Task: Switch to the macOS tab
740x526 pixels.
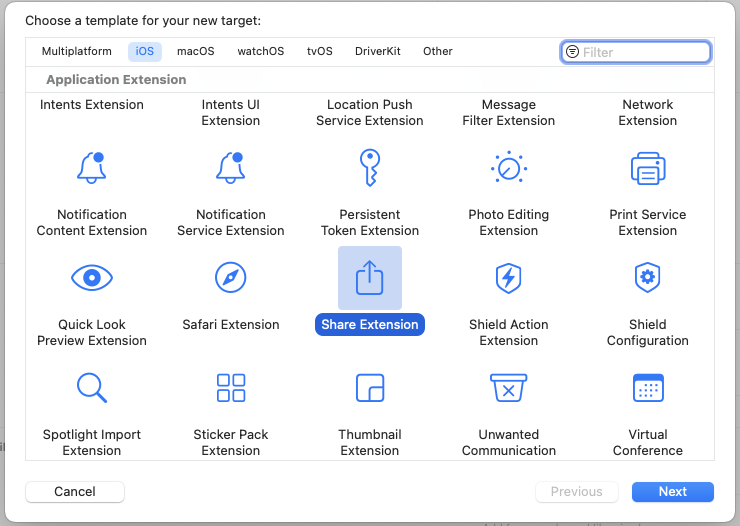Action: pyautogui.click(x=195, y=51)
